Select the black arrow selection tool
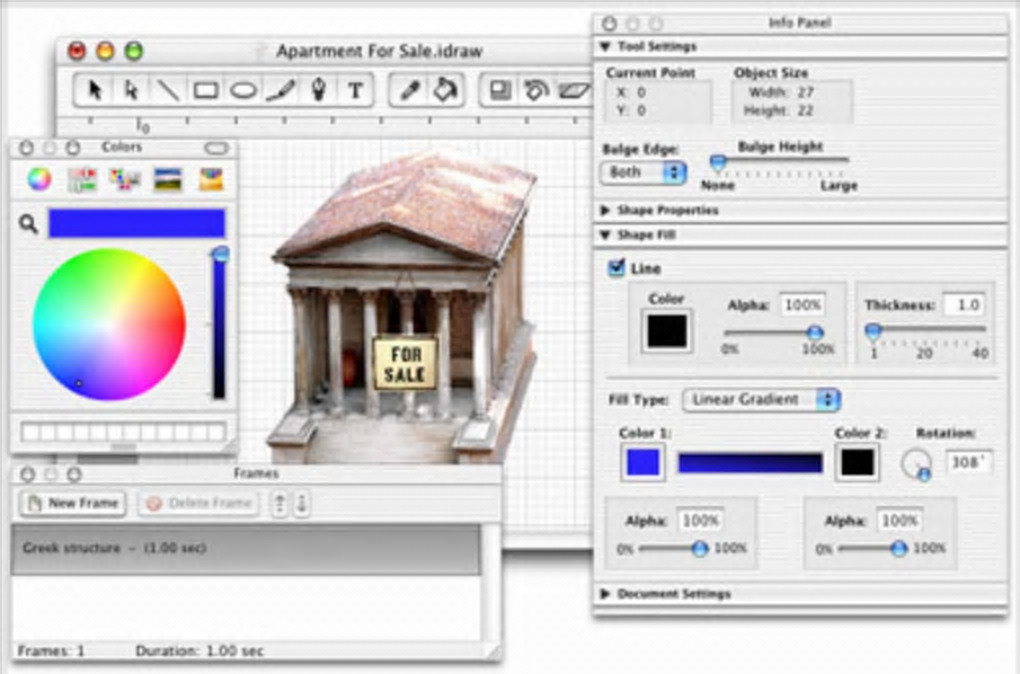Screen dimensions: 1020x674 pyautogui.click(x=95, y=90)
